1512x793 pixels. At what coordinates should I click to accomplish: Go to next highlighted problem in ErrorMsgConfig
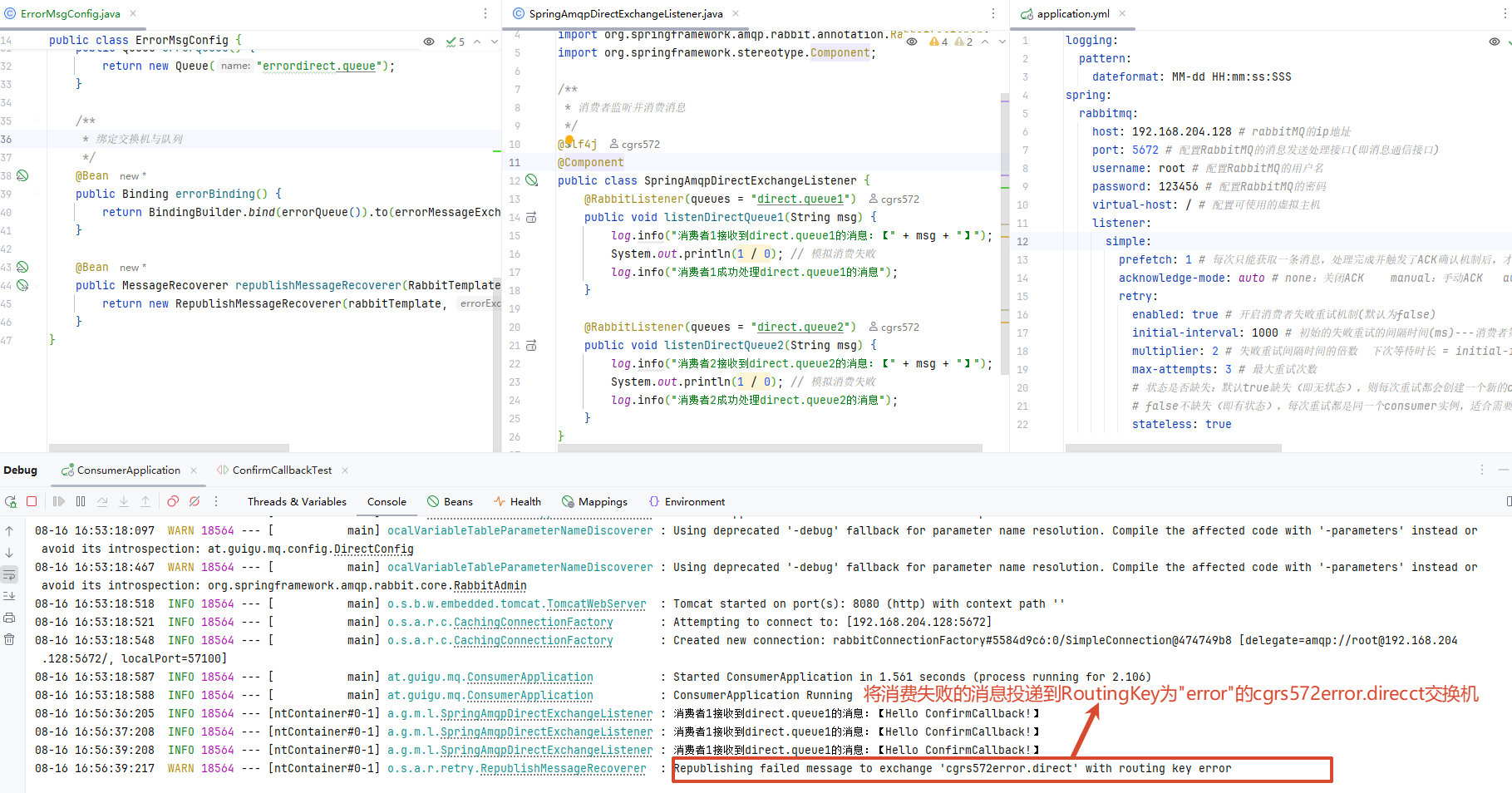coord(495,42)
